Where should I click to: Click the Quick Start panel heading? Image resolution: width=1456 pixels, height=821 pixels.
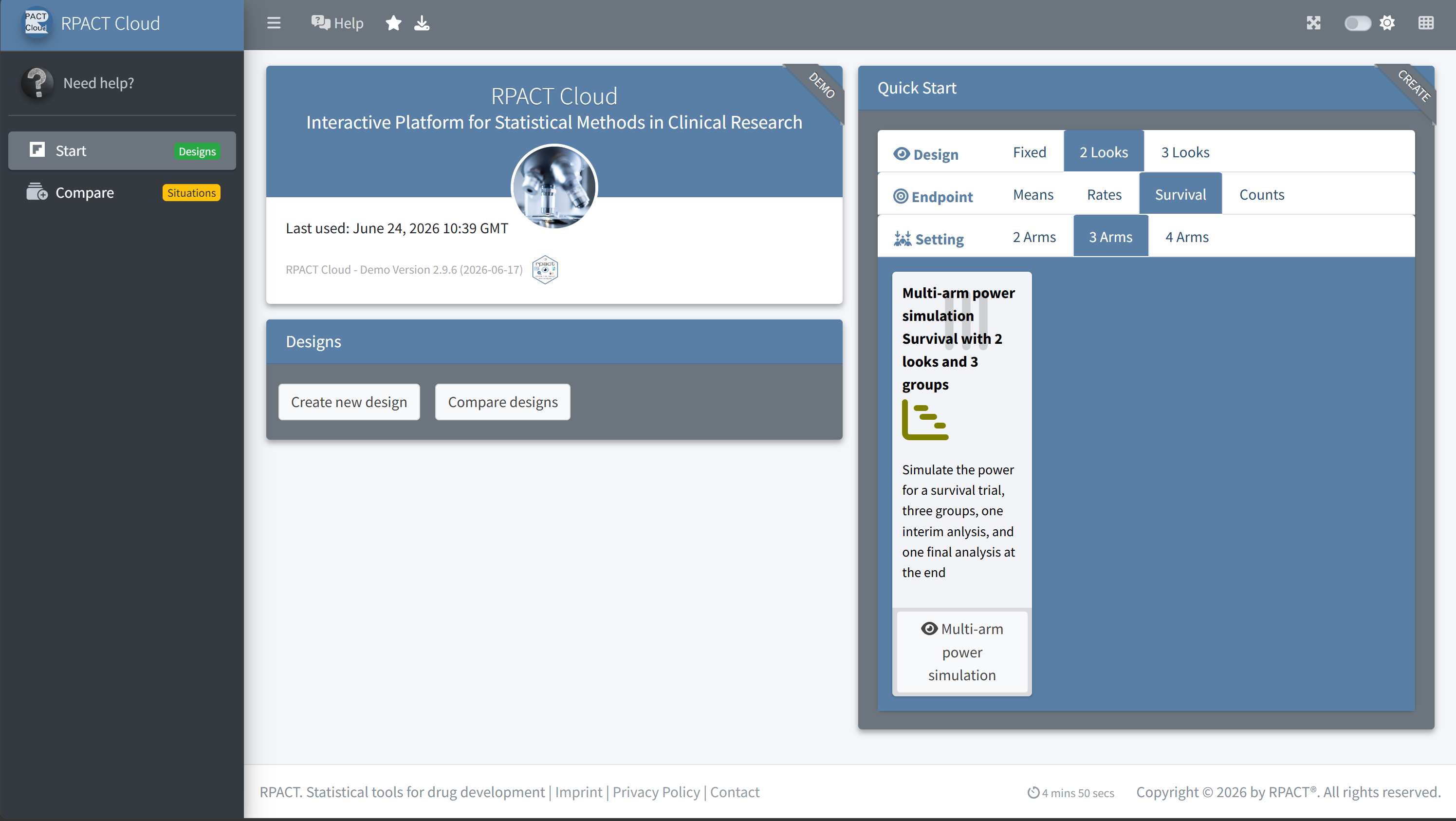coord(917,88)
